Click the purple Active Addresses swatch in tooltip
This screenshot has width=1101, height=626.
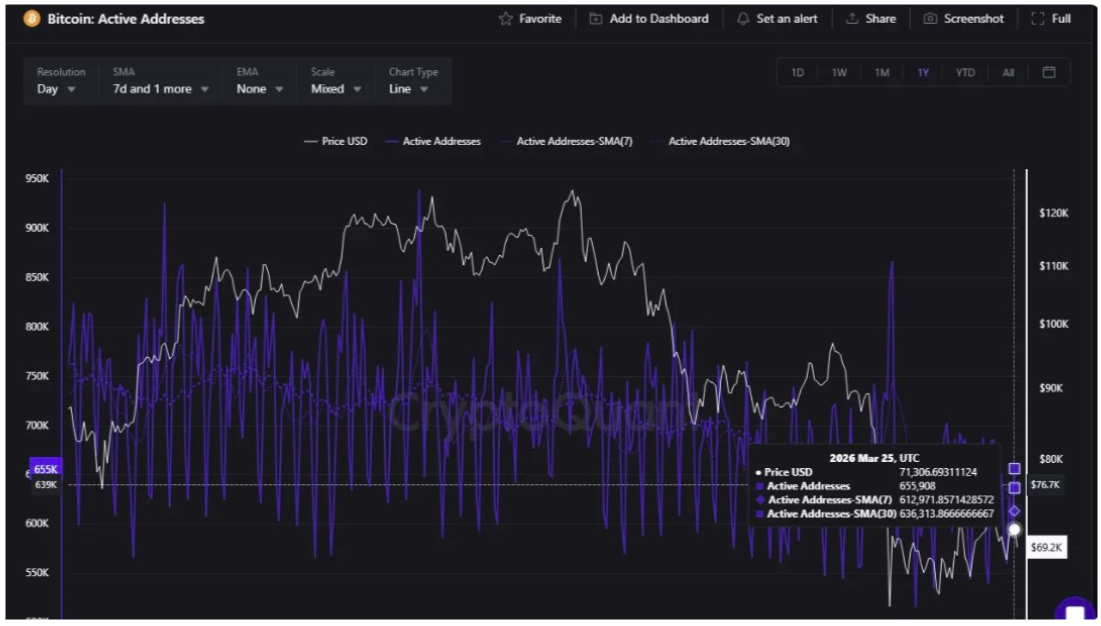(x=760, y=485)
